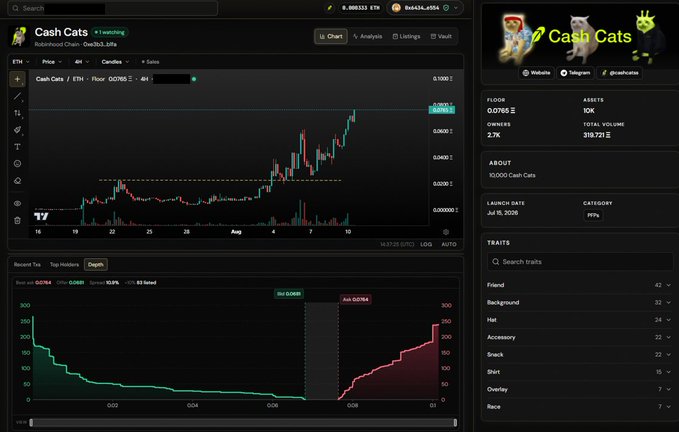Expand the Background trait row
Image resolution: width=679 pixels, height=432 pixels.
pos(580,303)
